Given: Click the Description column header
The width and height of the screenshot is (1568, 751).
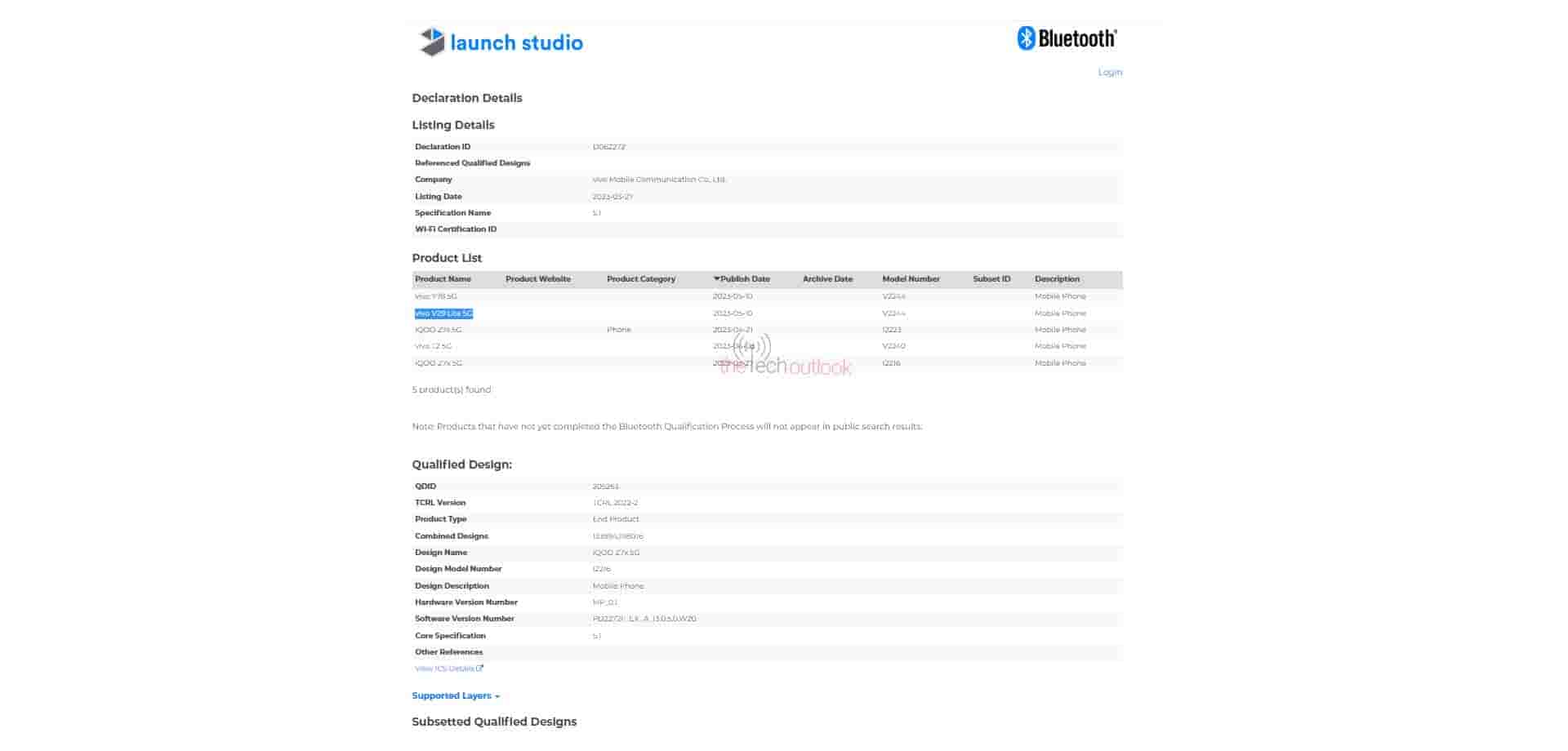Looking at the screenshot, I should click(x=1057, y=279).
